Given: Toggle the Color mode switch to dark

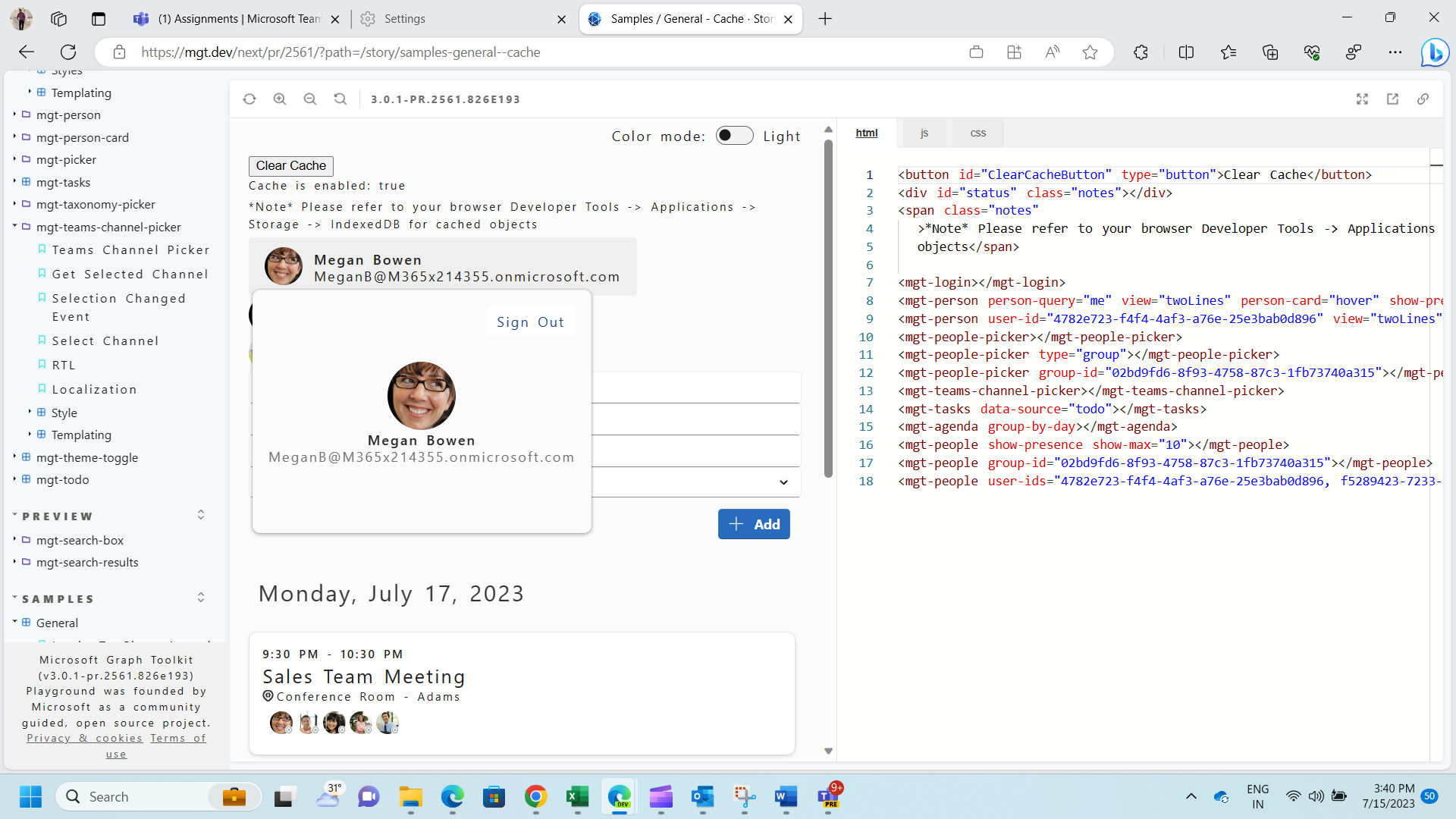Looking at the screenshot, I should 733,135.
